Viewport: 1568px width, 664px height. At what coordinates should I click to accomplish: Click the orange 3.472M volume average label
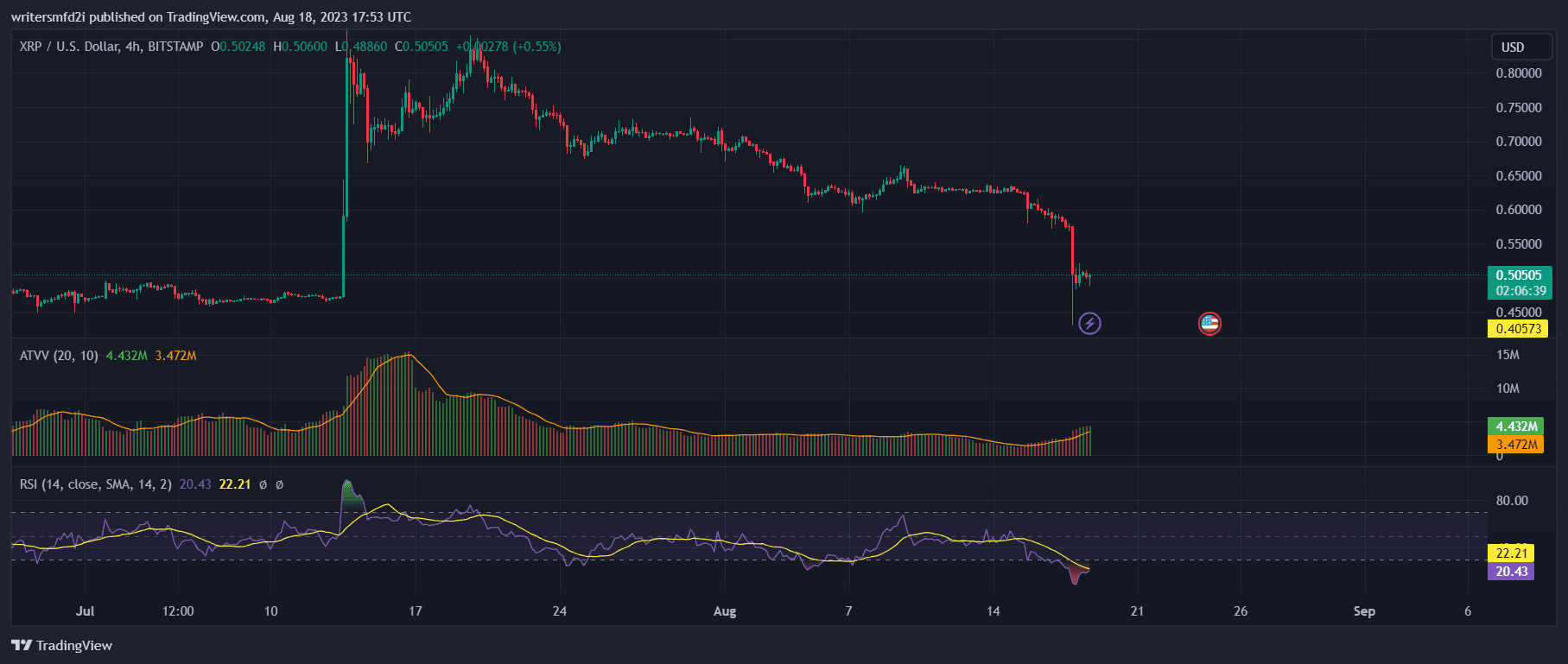[x=1517, y=444]
